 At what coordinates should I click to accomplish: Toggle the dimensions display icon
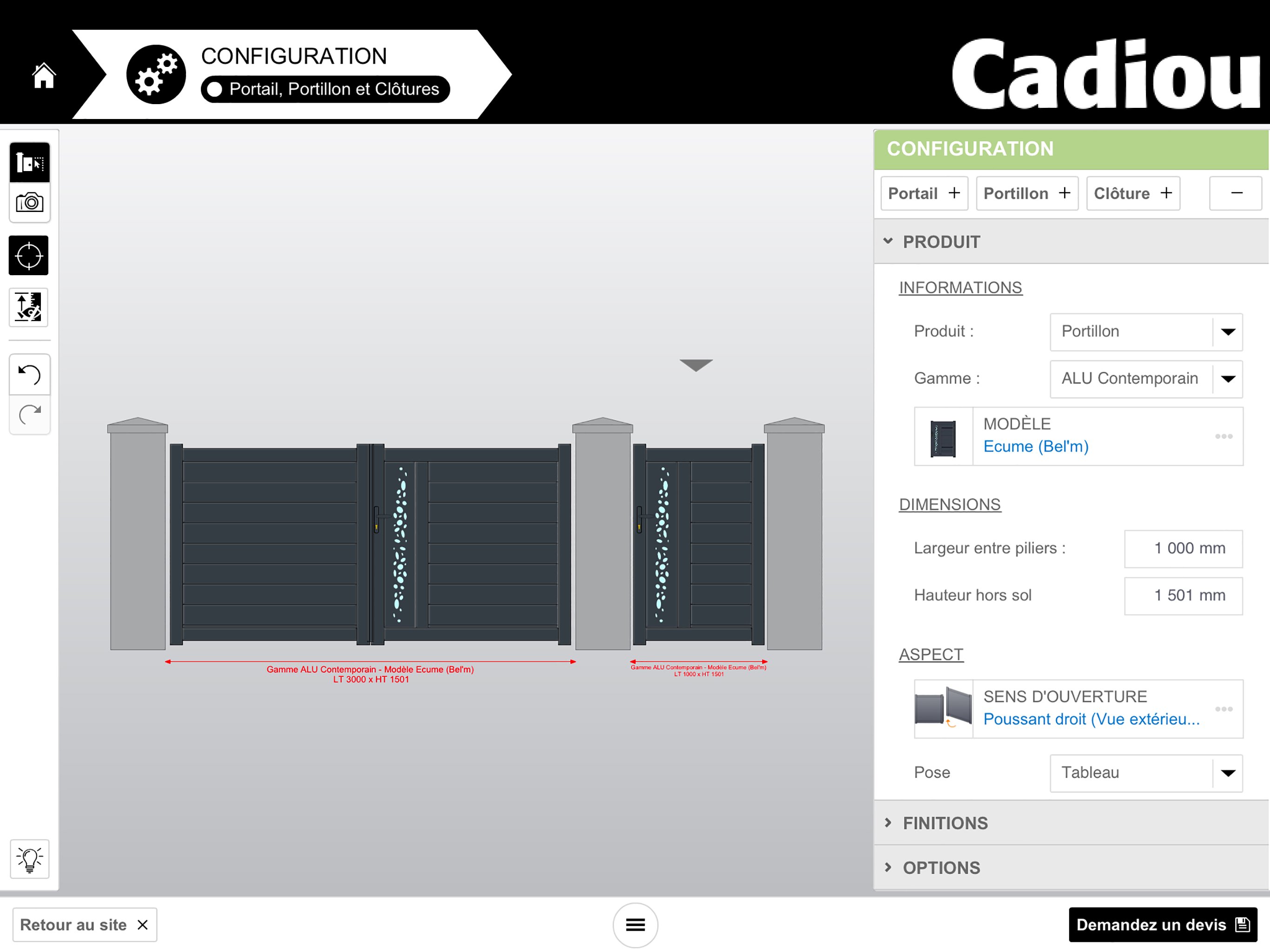pos(29,308)
